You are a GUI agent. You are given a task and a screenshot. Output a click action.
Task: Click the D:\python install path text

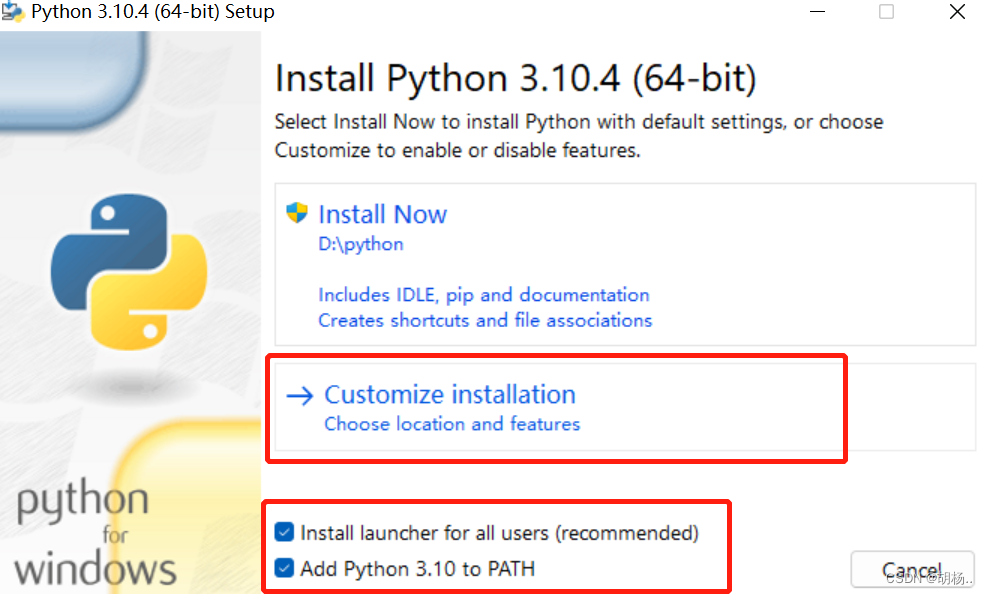[361, 244]
